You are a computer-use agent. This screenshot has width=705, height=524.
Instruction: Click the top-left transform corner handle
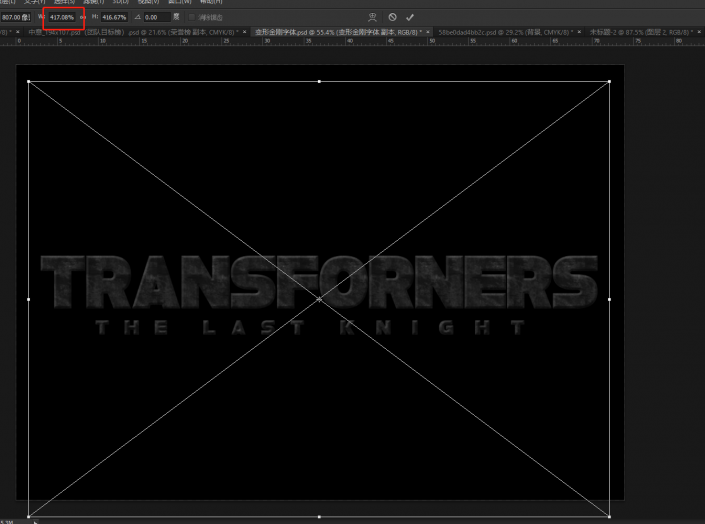click(29, 81)
